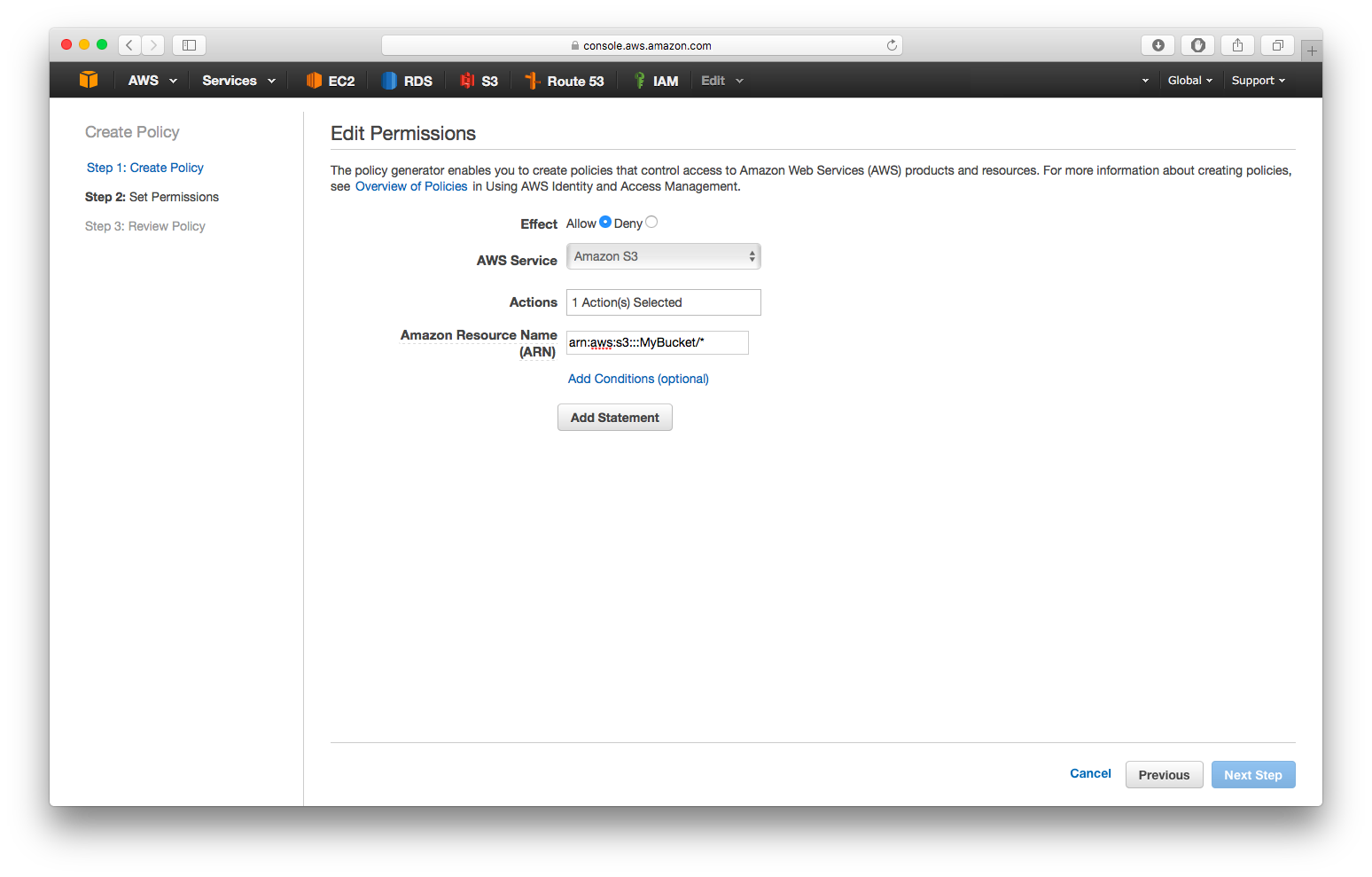1372x877 pixels.
Task: Select the Allow effect radio button
Action: point(605,223)
